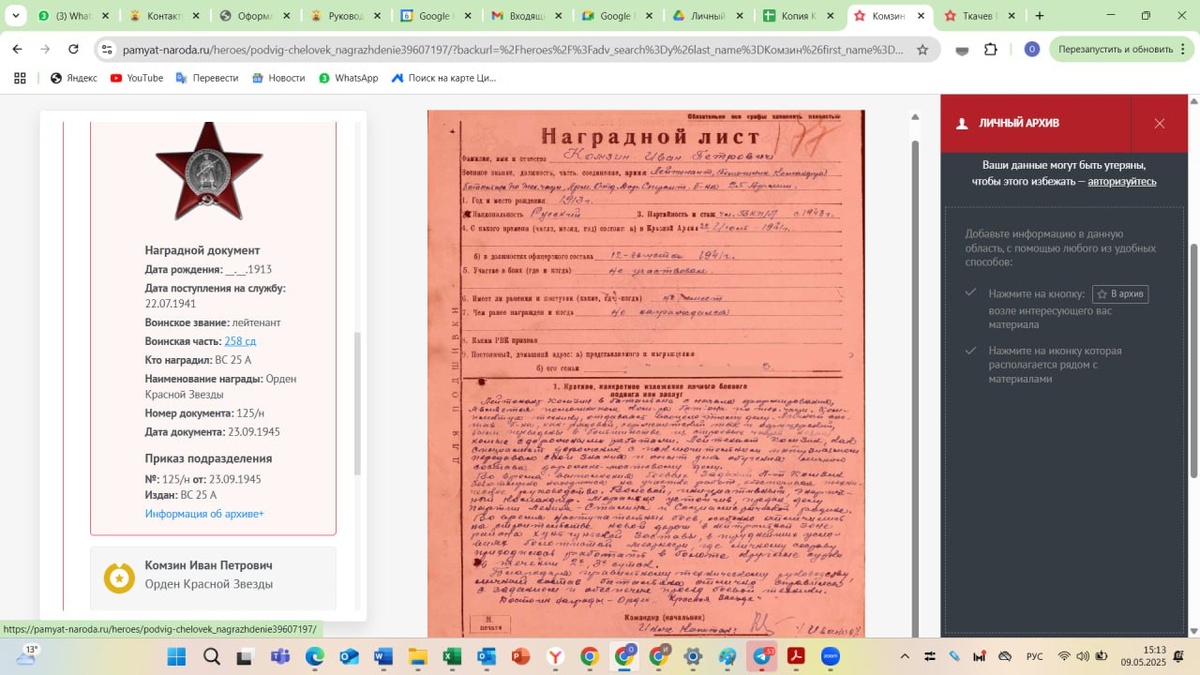The height and width of the screenshot is (675, 1200).
Task: Click the award info panel scrollbar
Action: coord(358,403)
